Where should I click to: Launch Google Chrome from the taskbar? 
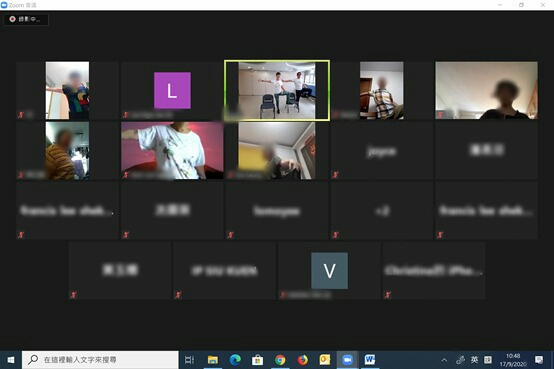(280, 360)
